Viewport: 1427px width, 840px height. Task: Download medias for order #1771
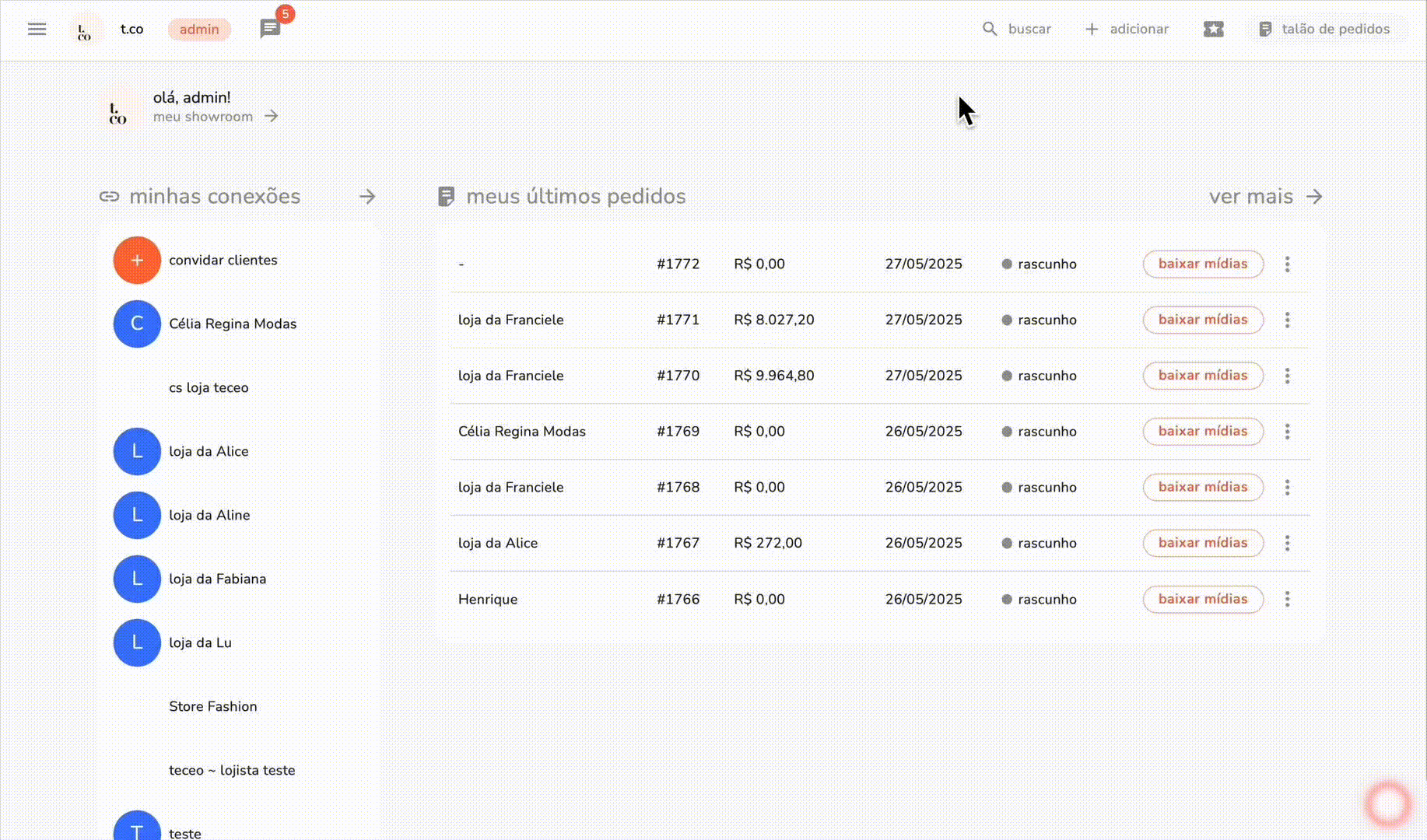tap(1202, 320)
